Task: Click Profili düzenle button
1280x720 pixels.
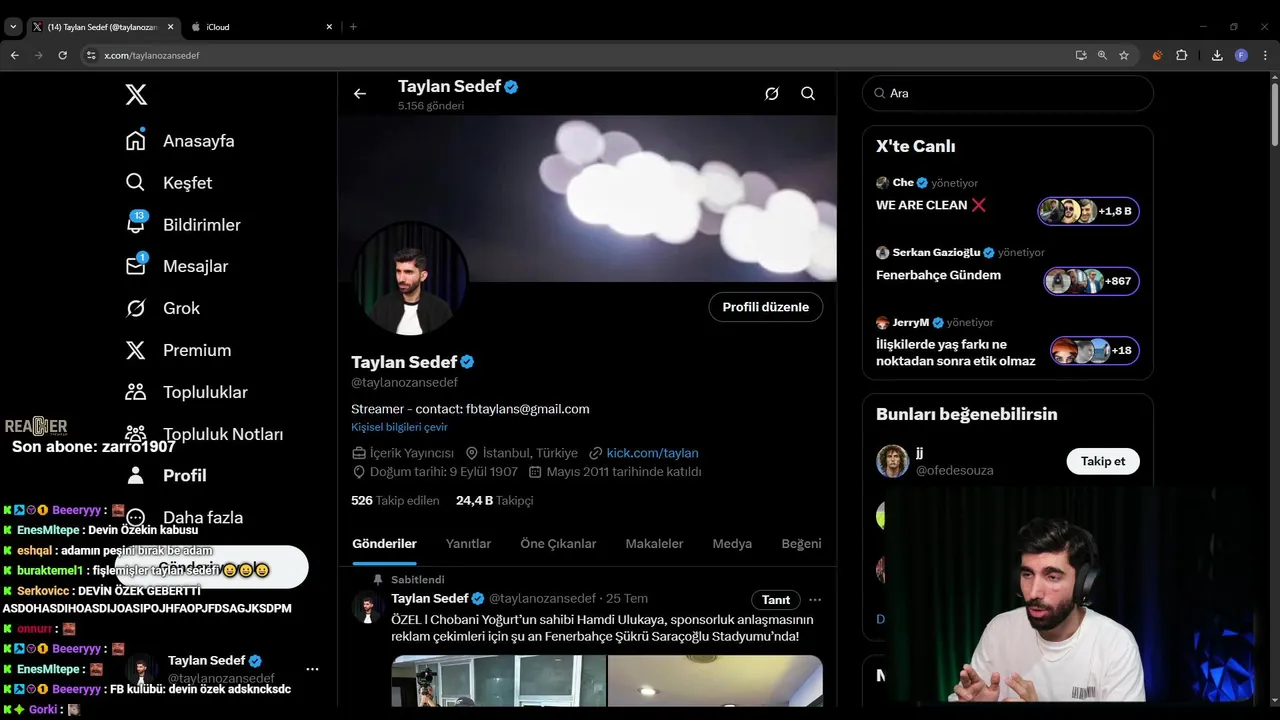Action: click(766, 307)
